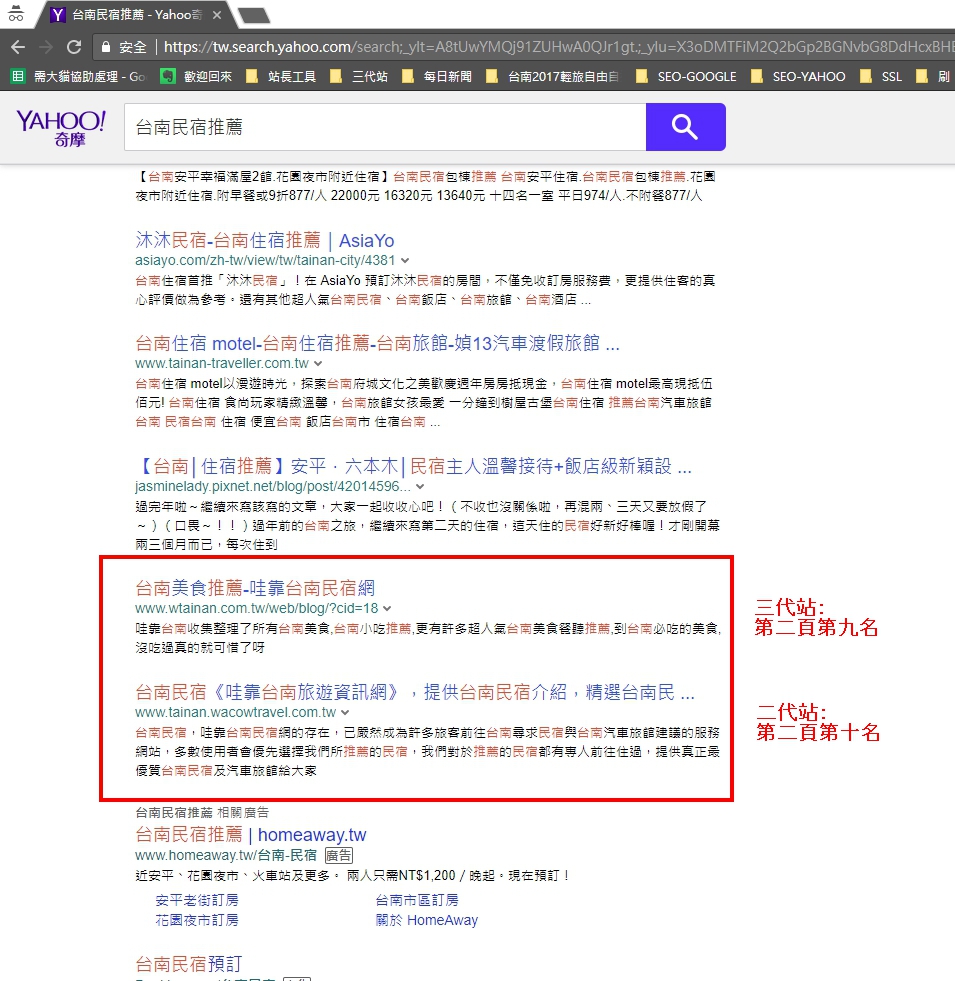Viewport: 955px width, 981px height.
Task: Close the Yahoo search results tab
Action: coord(217,14)
